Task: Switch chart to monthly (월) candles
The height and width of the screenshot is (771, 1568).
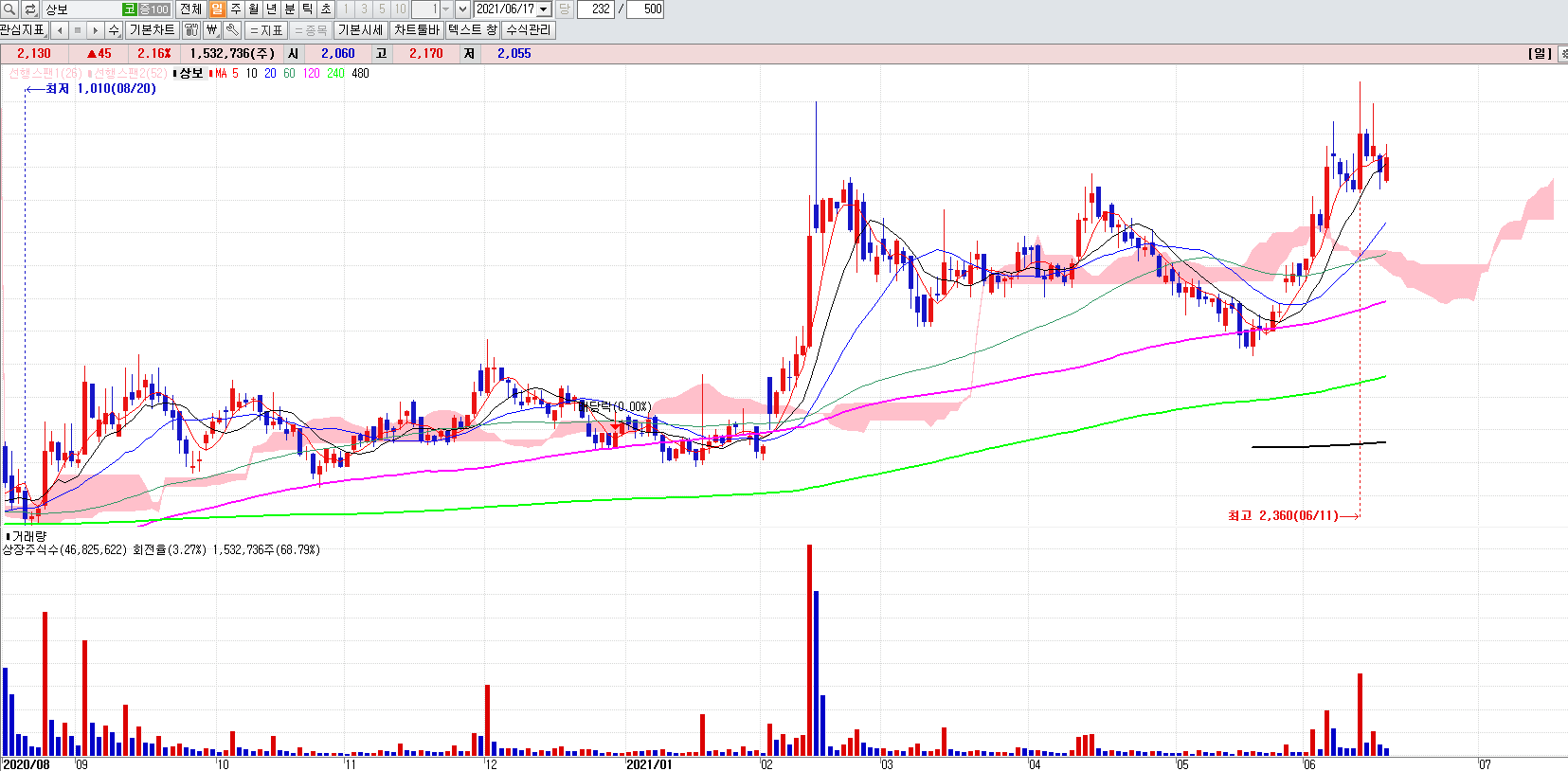Action: pyautogui.click(x=254, y=9)
